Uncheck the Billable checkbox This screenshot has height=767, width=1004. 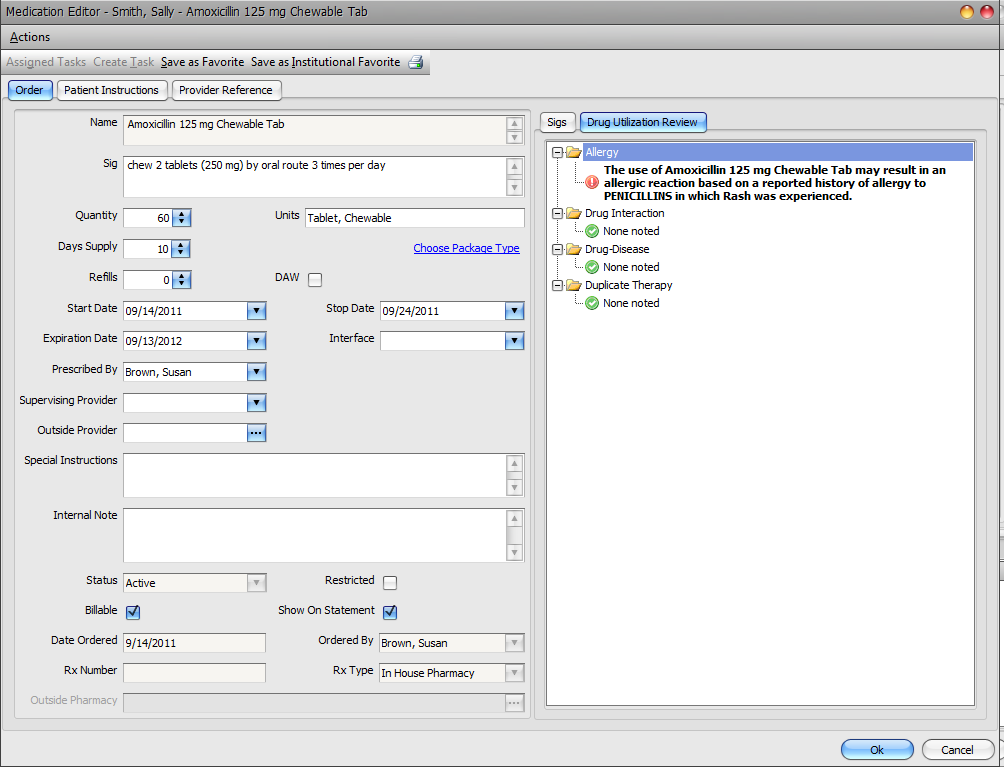pyautogui.click(x=133, y=612)
